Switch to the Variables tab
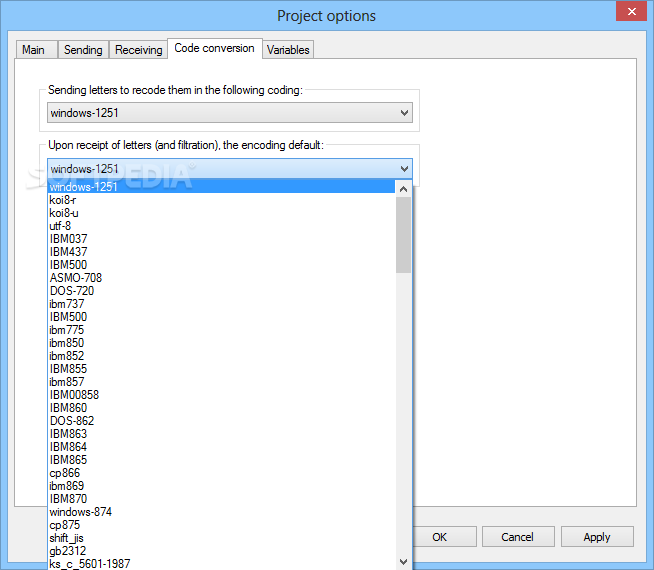 tap(288, 50)
